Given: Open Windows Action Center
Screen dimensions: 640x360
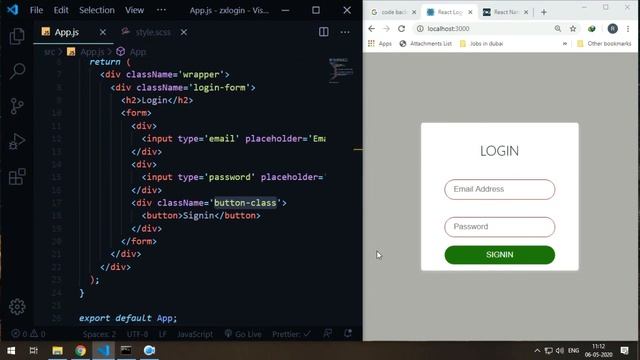Looking at the screenshot, I should pos(624,351).
